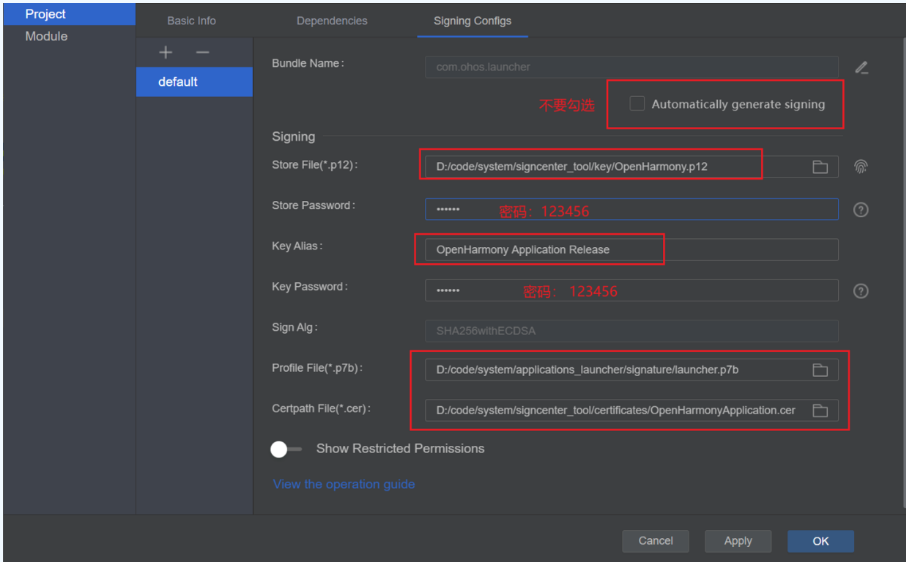Viewport: 906px width, 562px height.
Task: Switch to the Basic Info tab
Action: [x=191, y=21]
